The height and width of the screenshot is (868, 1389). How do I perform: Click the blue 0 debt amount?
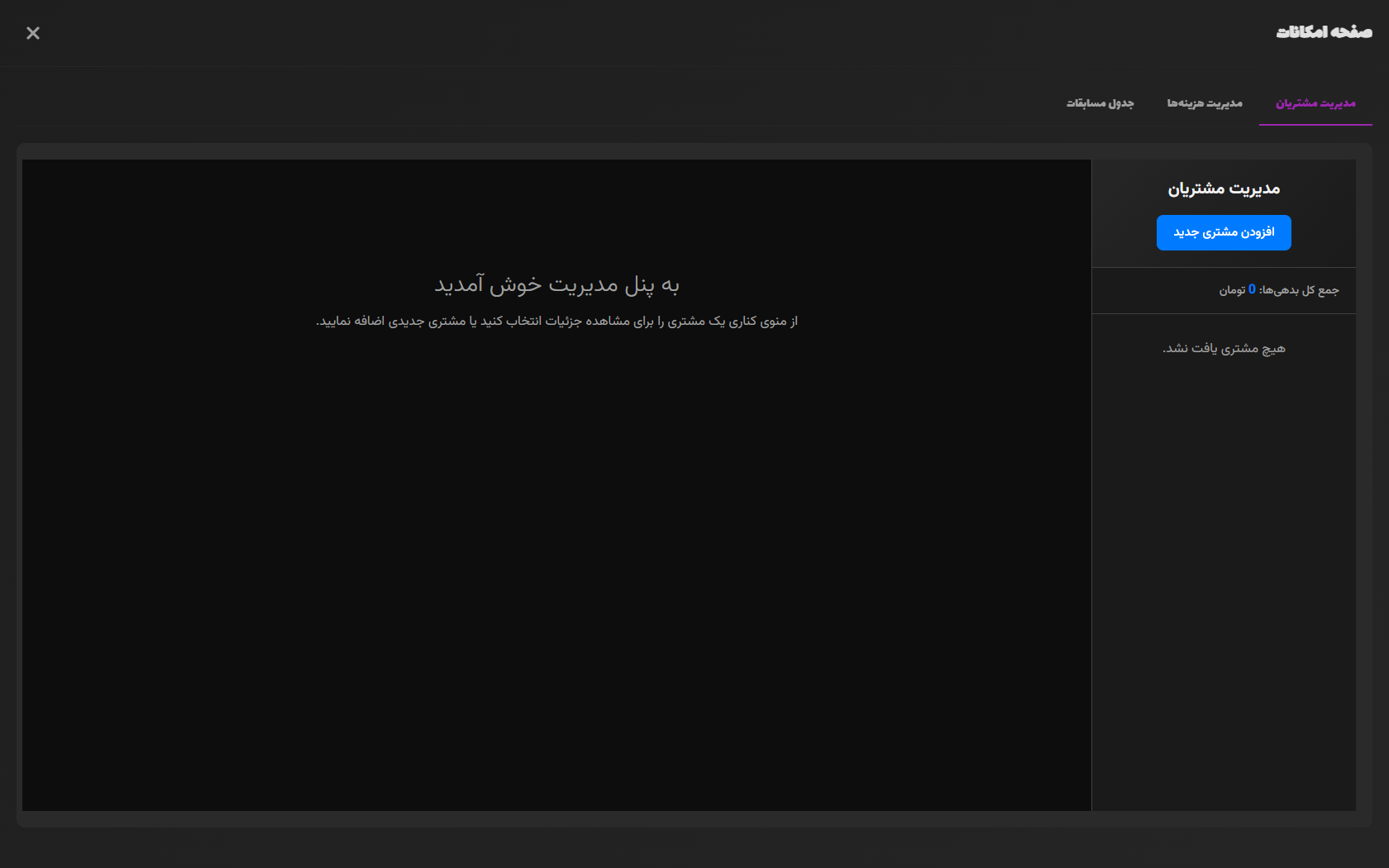tap(1252, 289)
